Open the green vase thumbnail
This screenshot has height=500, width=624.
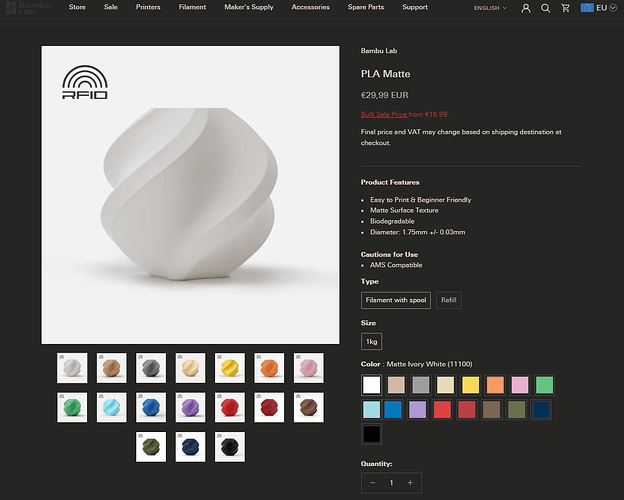[72, 407]
